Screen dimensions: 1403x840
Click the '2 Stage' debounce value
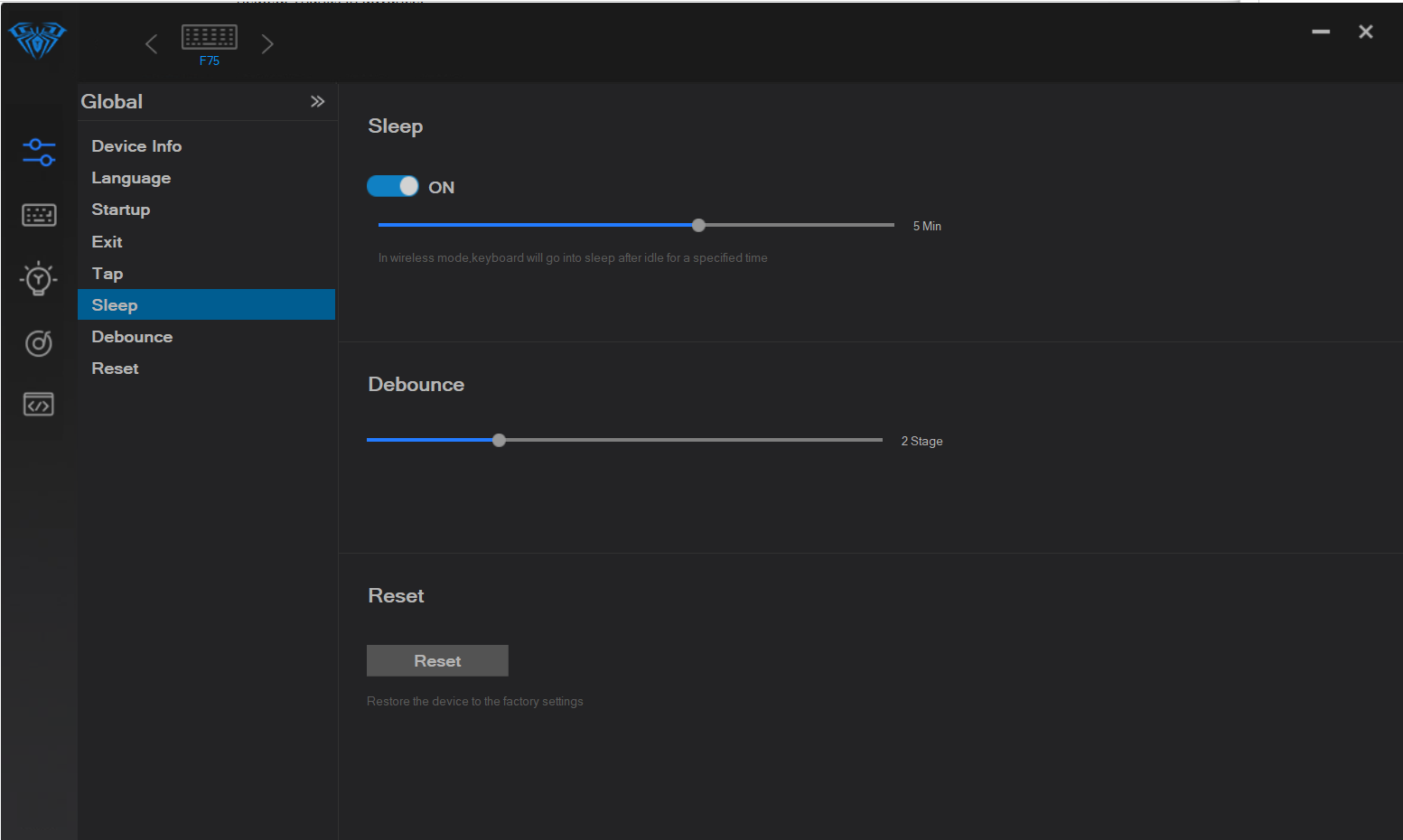click(x=921, y=441)
